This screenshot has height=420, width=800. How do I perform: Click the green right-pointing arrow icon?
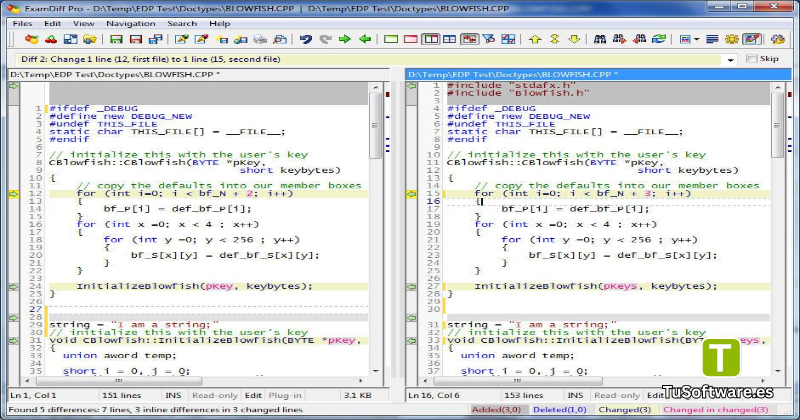click(x=345, y=39)
